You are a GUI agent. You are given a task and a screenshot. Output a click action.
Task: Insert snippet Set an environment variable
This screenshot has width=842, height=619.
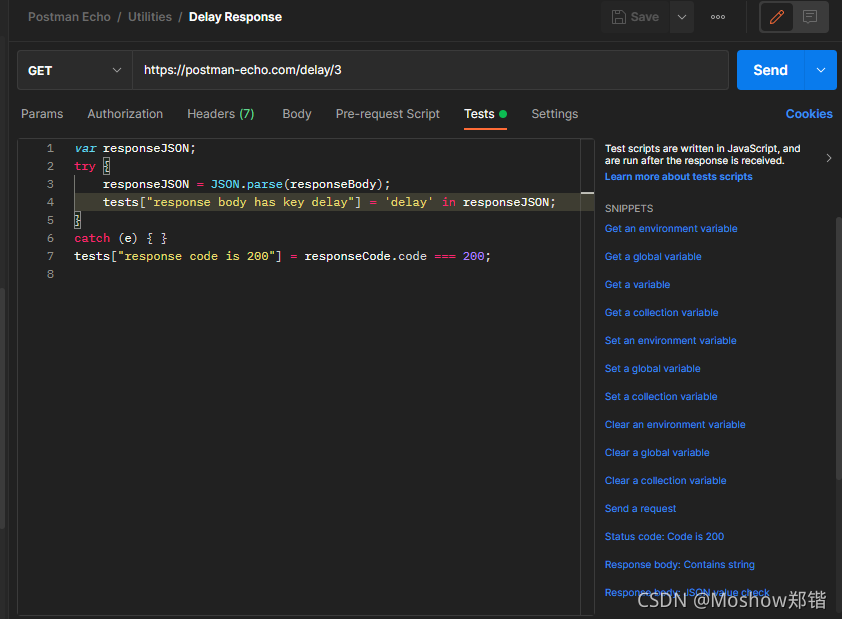pos(670,340)
